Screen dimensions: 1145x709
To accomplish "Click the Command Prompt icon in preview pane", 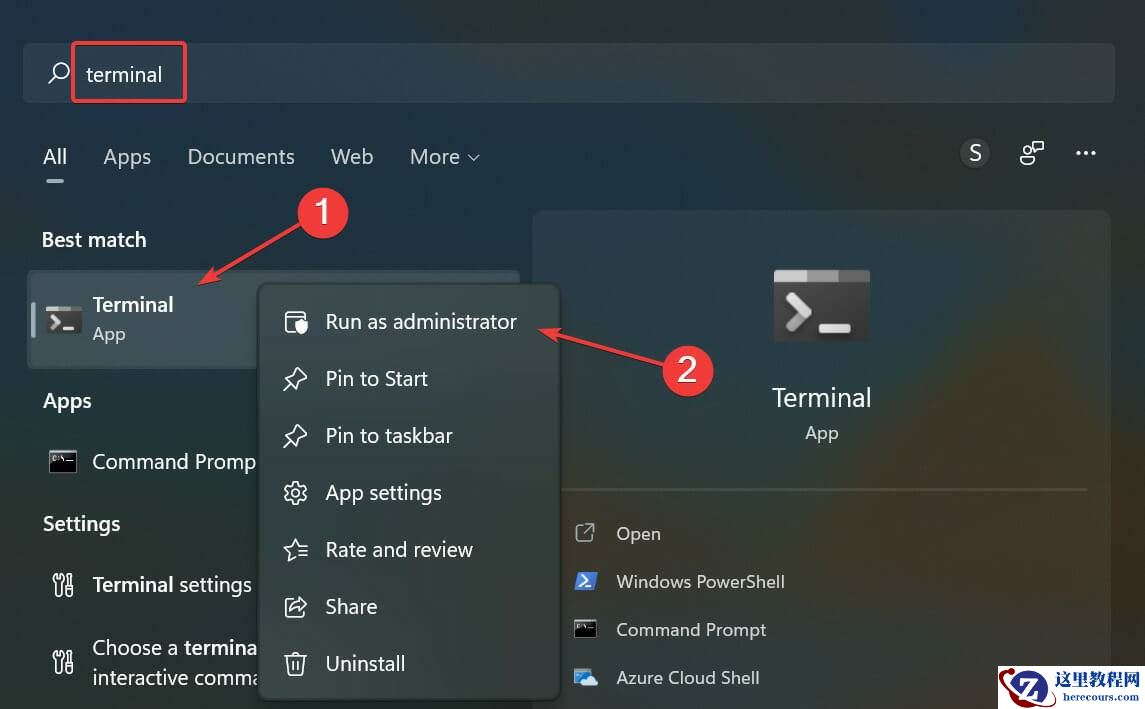I will pos(585,629).
